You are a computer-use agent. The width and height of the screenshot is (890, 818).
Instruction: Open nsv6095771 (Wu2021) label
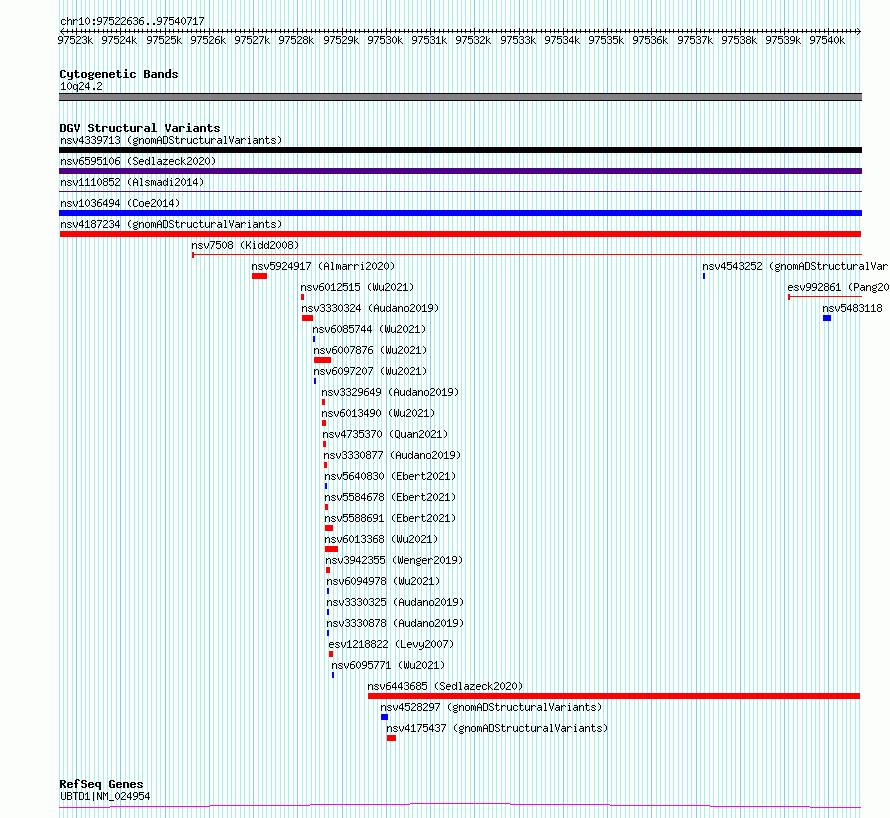[x=388, y=665]
